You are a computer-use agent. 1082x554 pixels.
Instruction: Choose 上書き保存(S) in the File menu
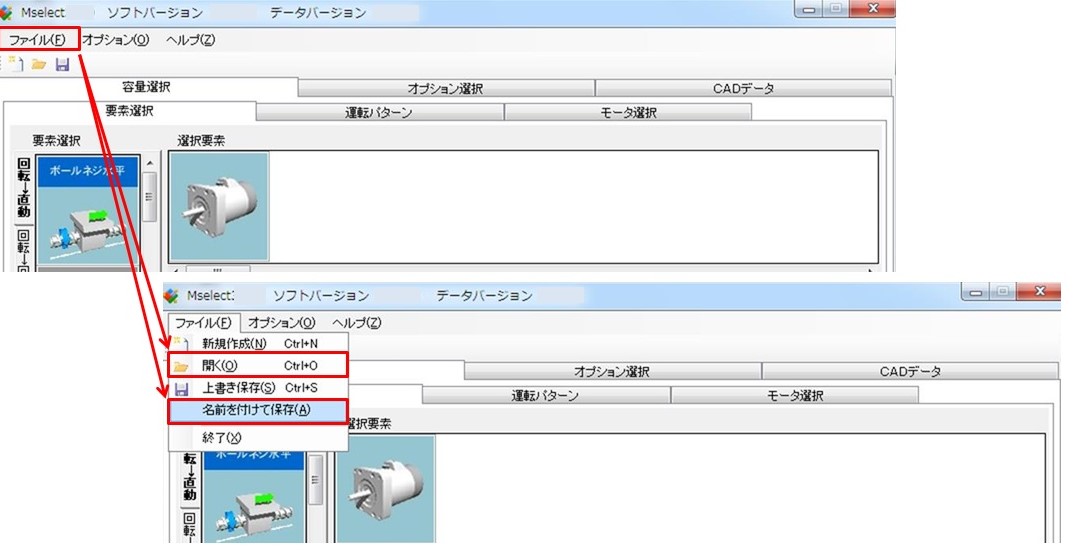point(238,388)
